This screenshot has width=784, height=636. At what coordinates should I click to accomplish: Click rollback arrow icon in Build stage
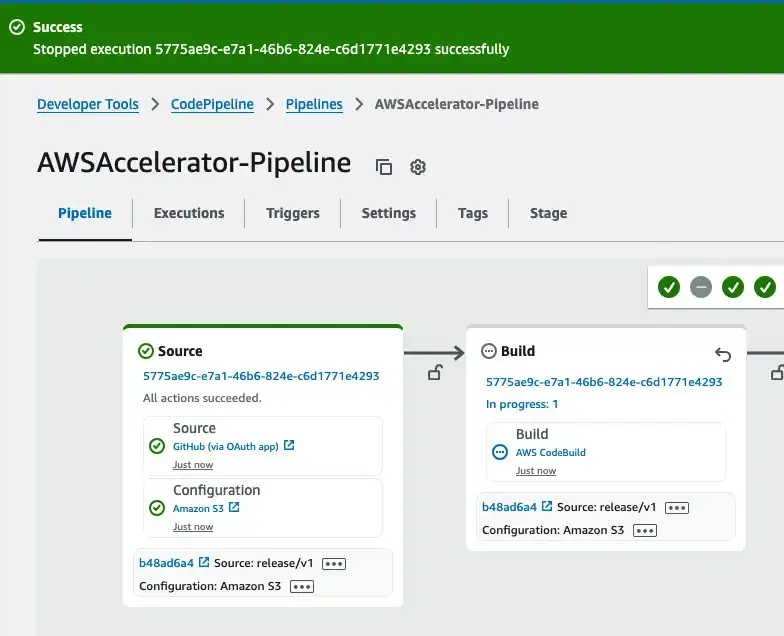[x=723, y=354]
